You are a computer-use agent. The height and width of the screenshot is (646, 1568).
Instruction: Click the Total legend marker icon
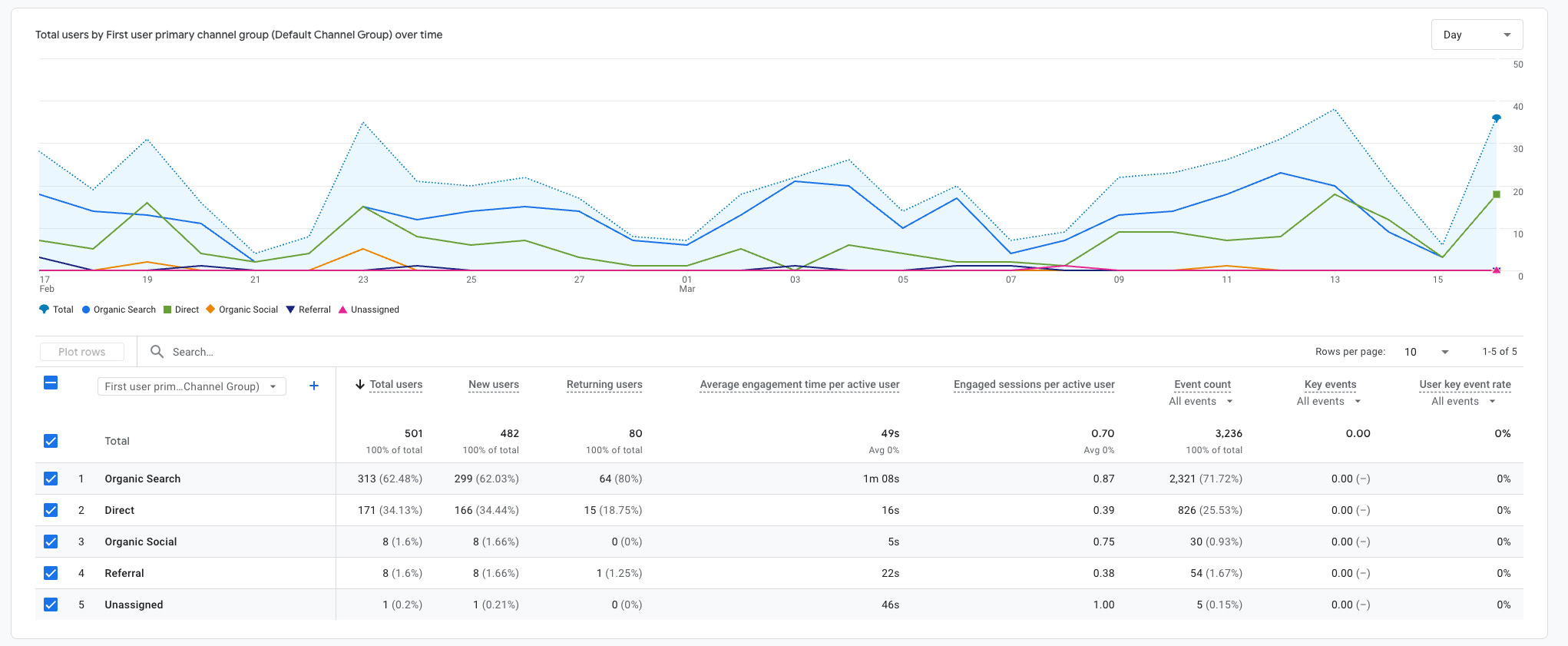[x=44, y=310]
